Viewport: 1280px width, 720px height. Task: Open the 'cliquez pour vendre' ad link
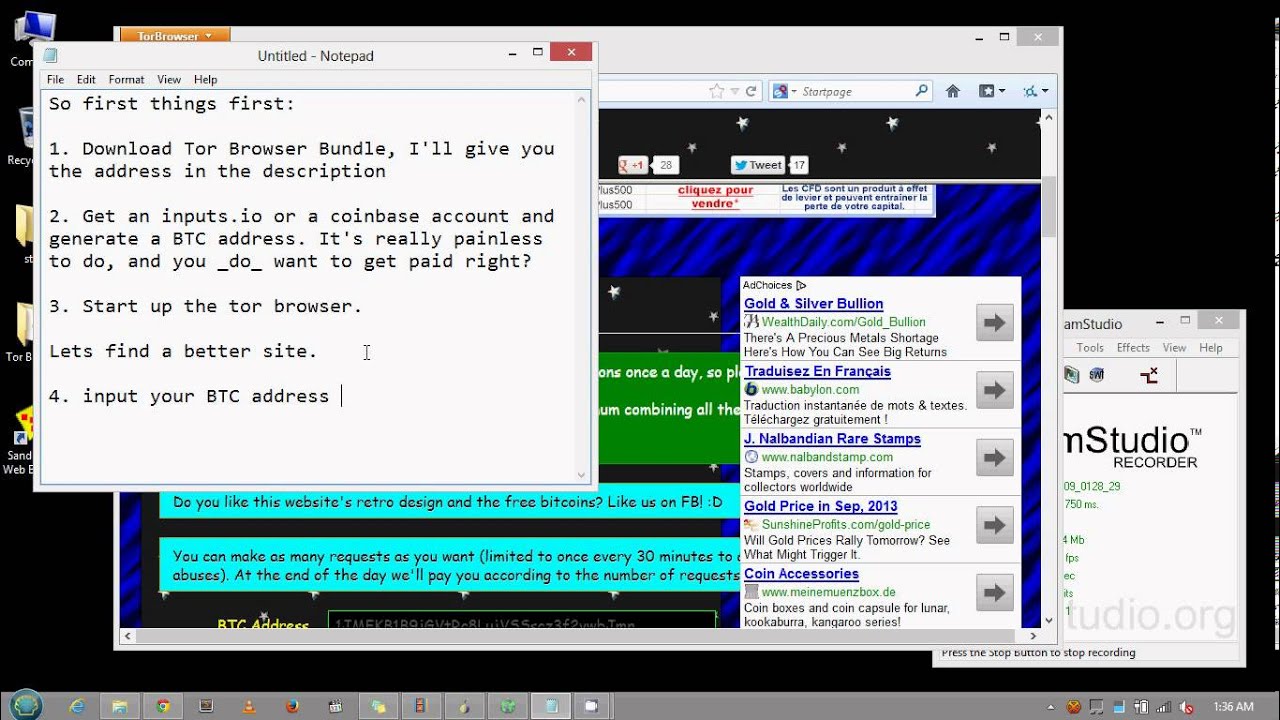715,197
